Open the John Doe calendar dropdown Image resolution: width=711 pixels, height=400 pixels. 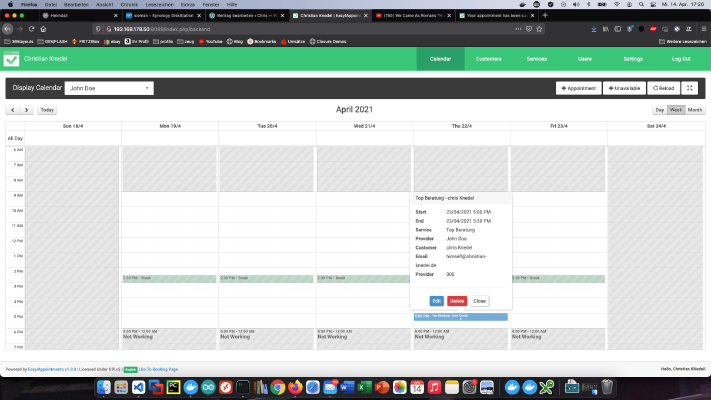[x=109, y=88]
